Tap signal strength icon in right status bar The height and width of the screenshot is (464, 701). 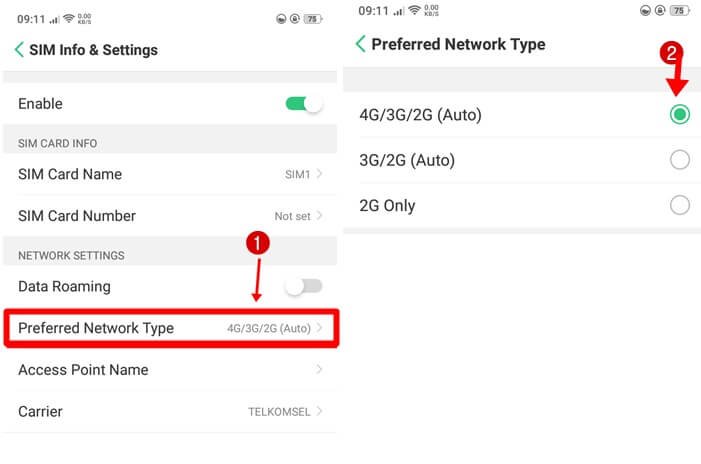coord(398,11)
